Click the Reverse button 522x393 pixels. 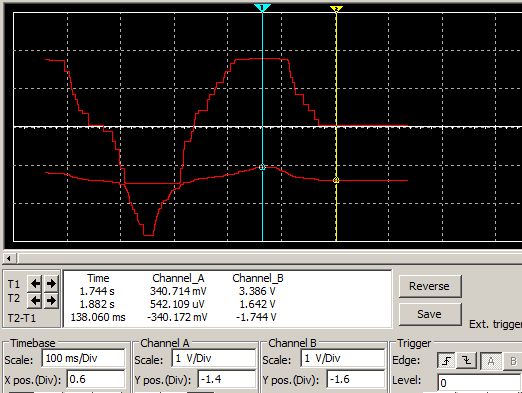[430, 286]
